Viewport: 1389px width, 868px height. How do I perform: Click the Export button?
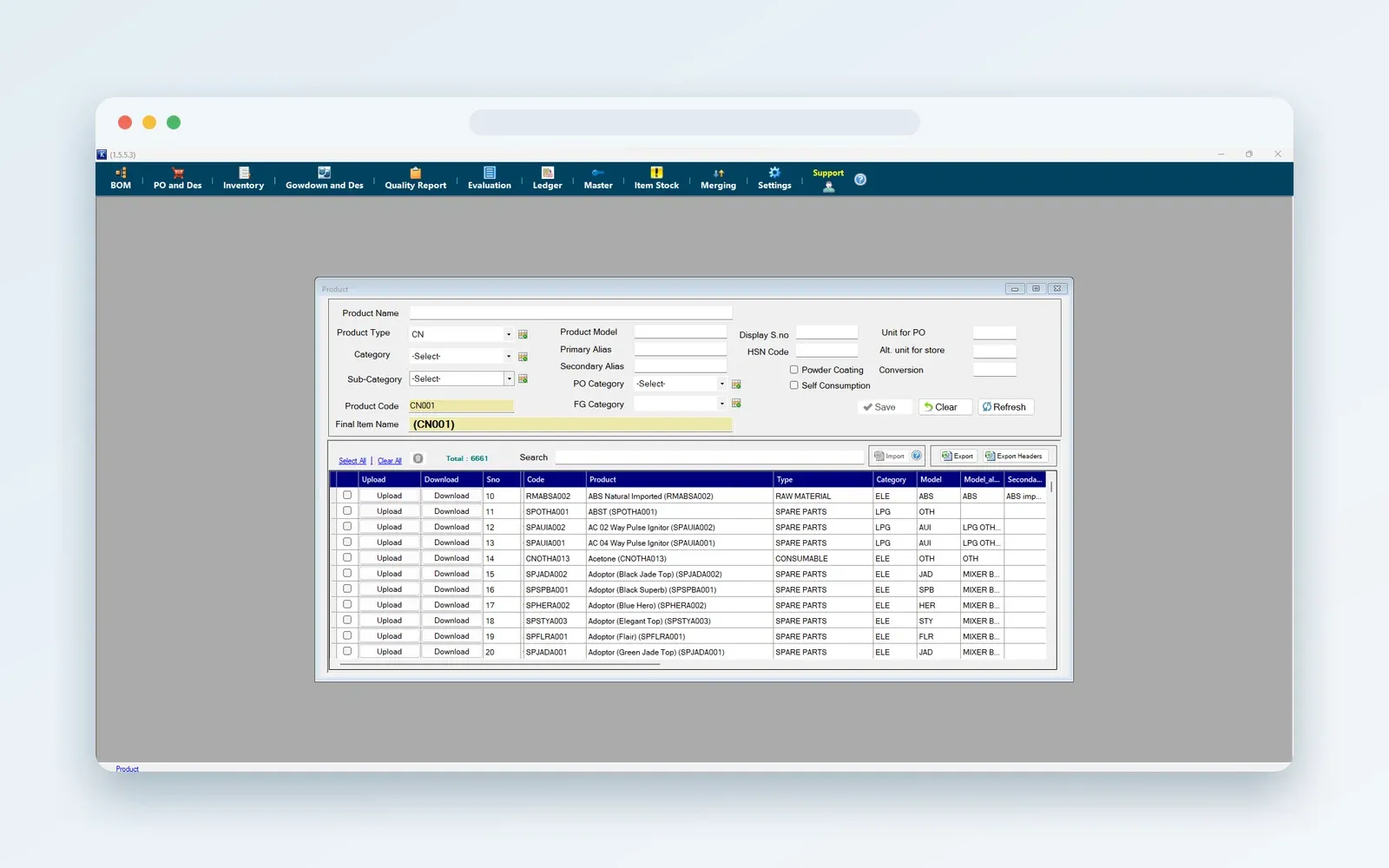coord(958,456)
